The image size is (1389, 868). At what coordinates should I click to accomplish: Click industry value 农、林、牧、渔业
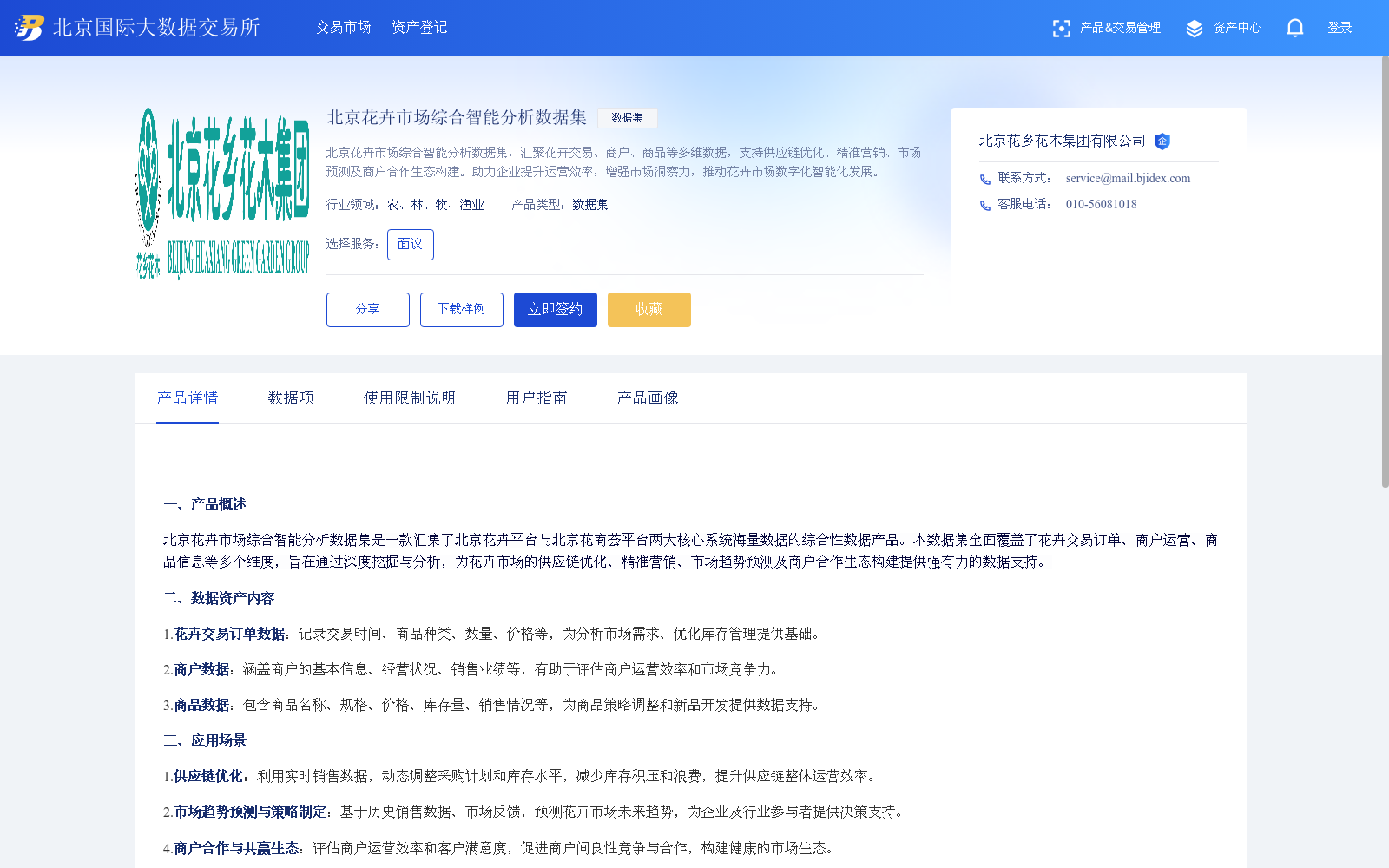pos(436,205)
